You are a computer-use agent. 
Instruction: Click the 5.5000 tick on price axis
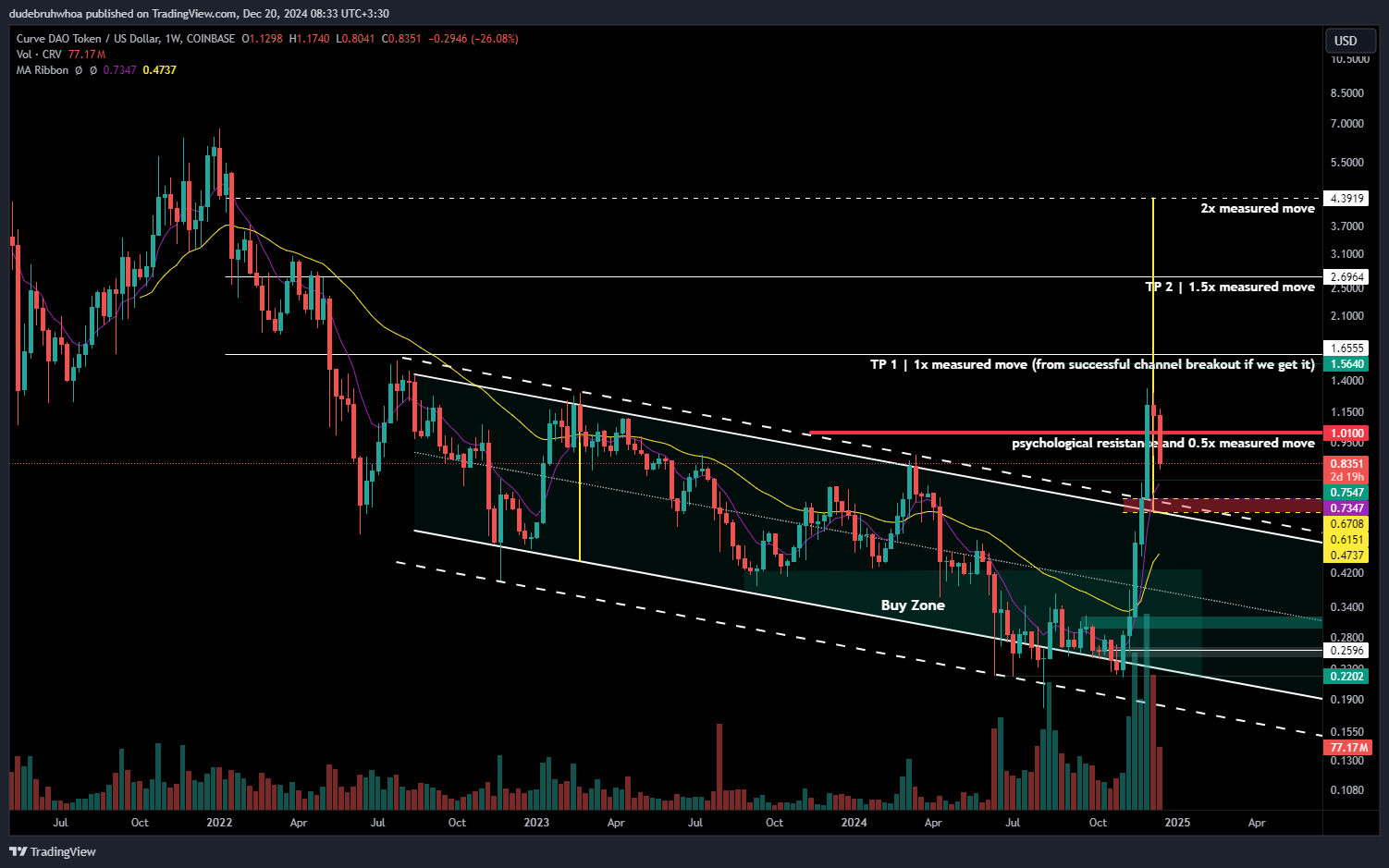[1346, 163]
